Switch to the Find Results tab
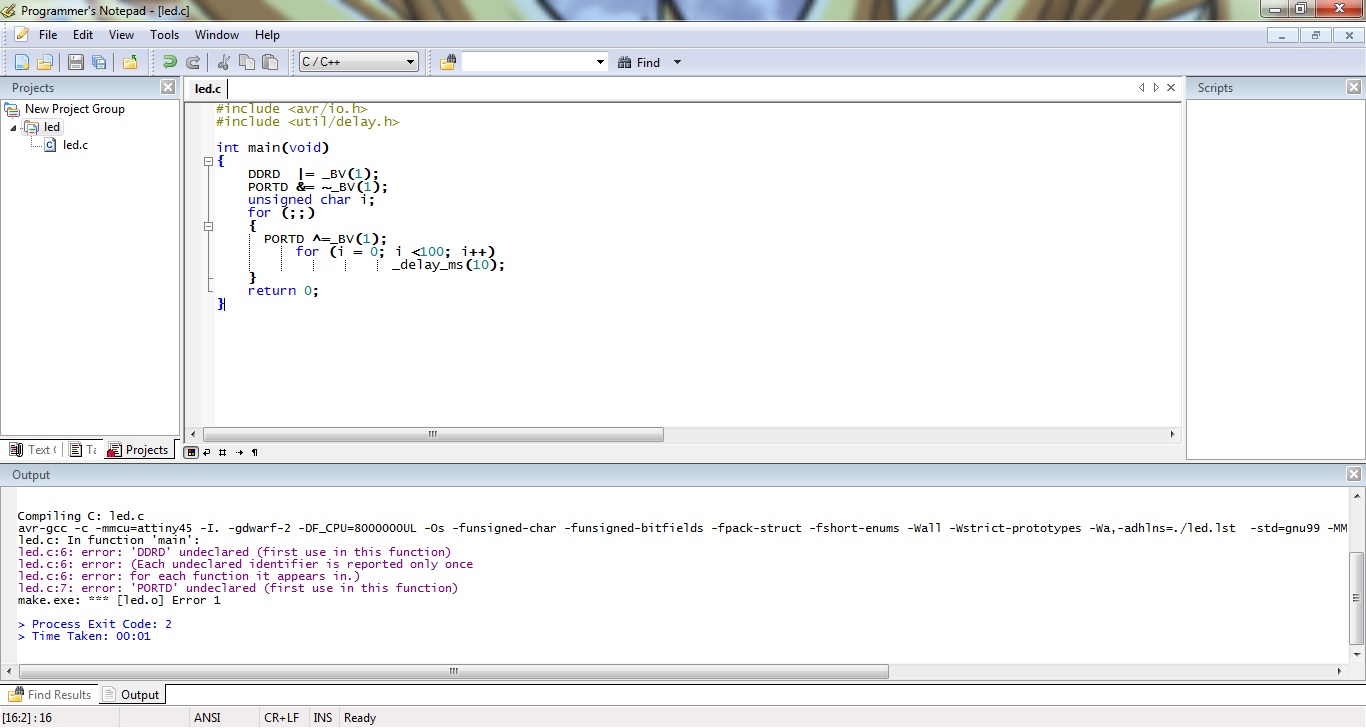 [50, 695]
